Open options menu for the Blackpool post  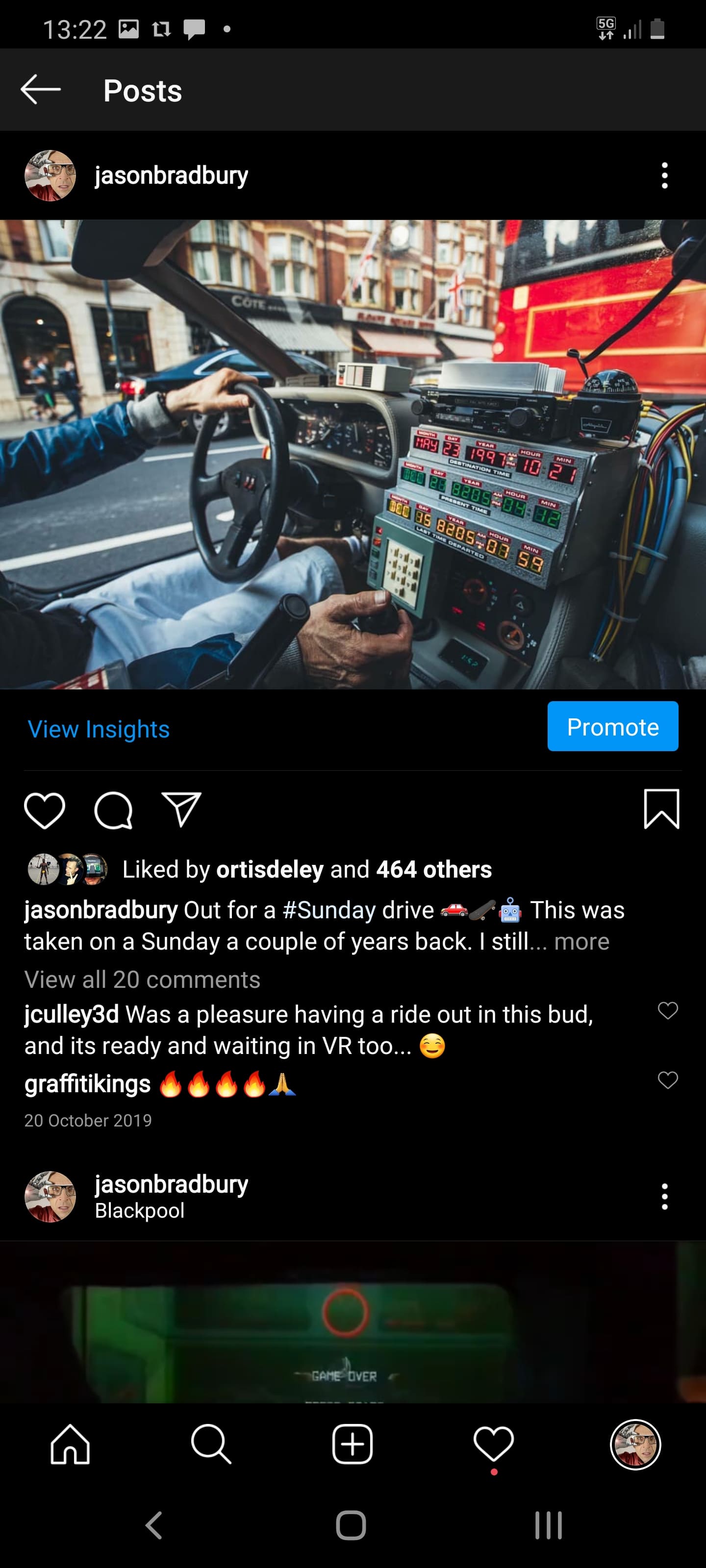[x=665, y=1197]
